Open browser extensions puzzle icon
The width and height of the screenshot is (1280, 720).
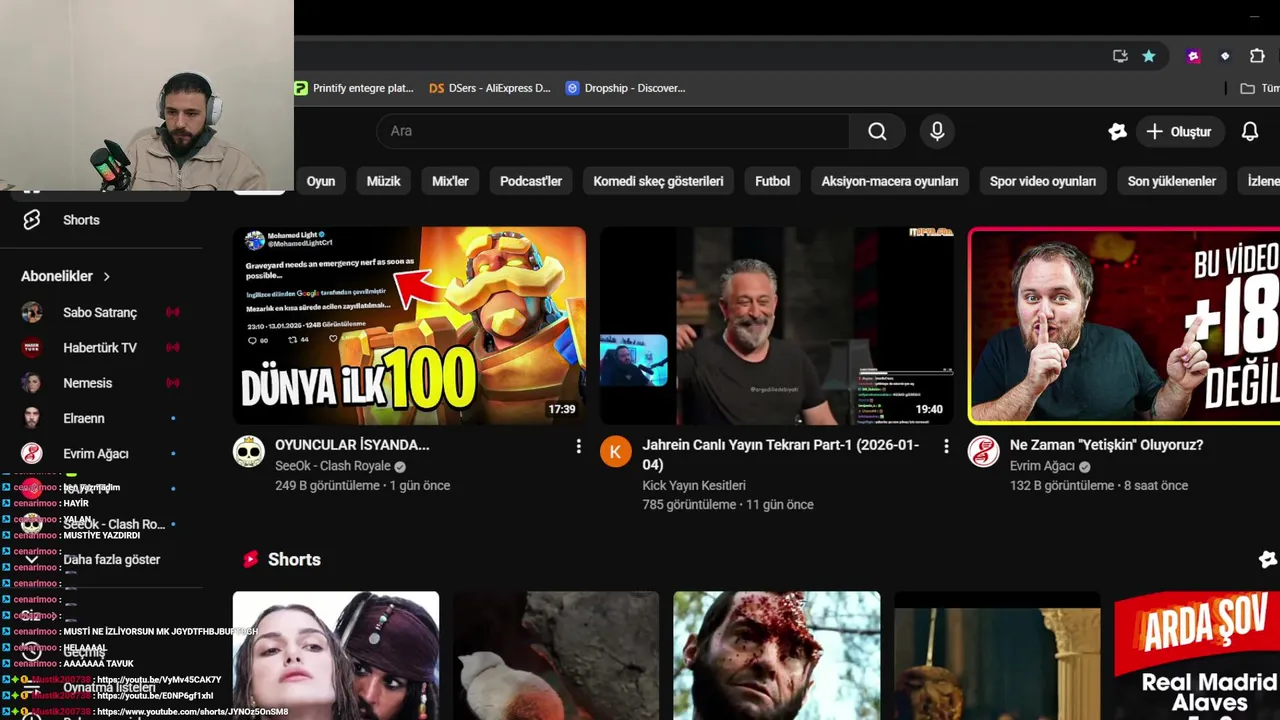(x=1257, y=56)
